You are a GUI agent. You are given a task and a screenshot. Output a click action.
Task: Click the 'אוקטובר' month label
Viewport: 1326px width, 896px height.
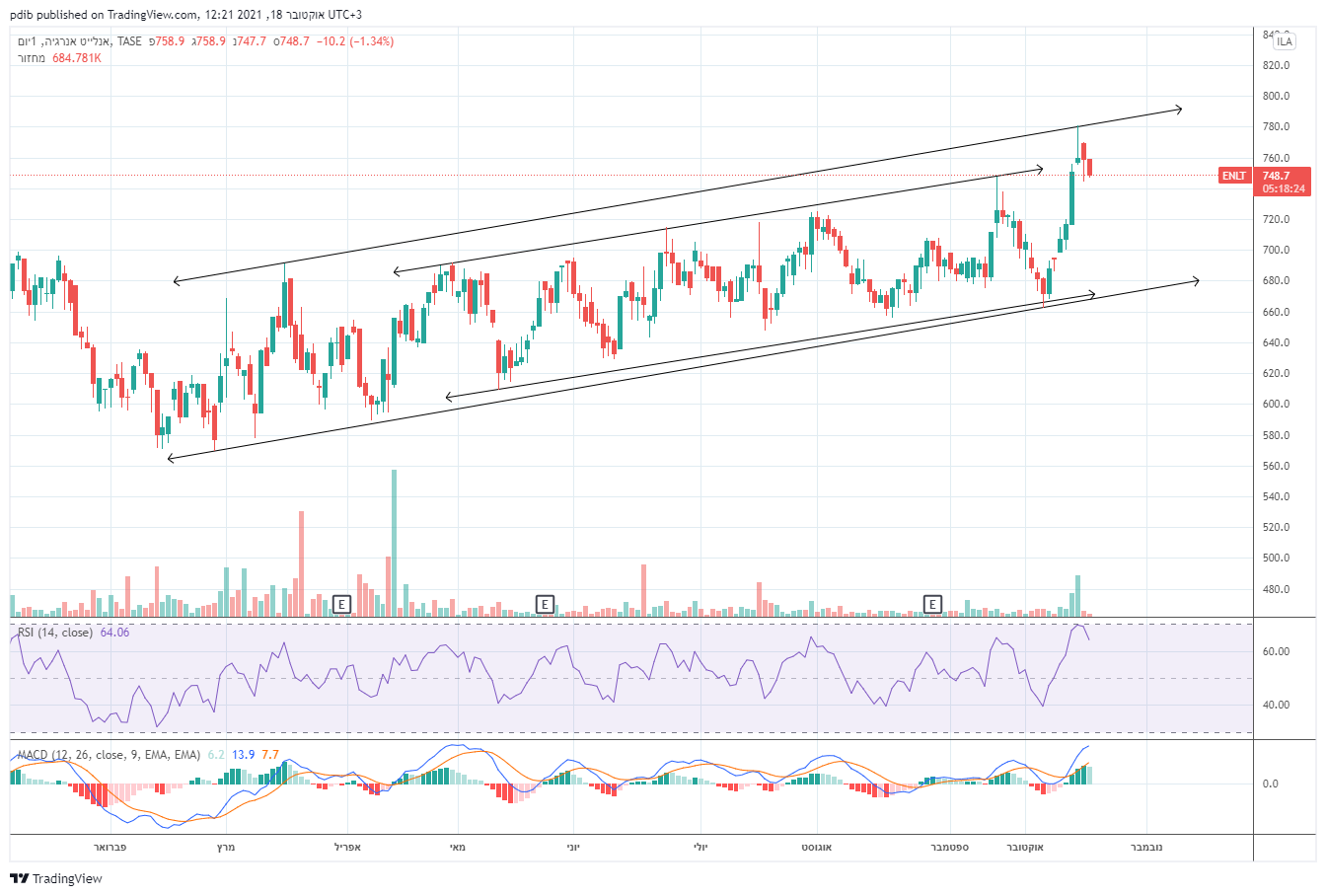click(1025, 847)
